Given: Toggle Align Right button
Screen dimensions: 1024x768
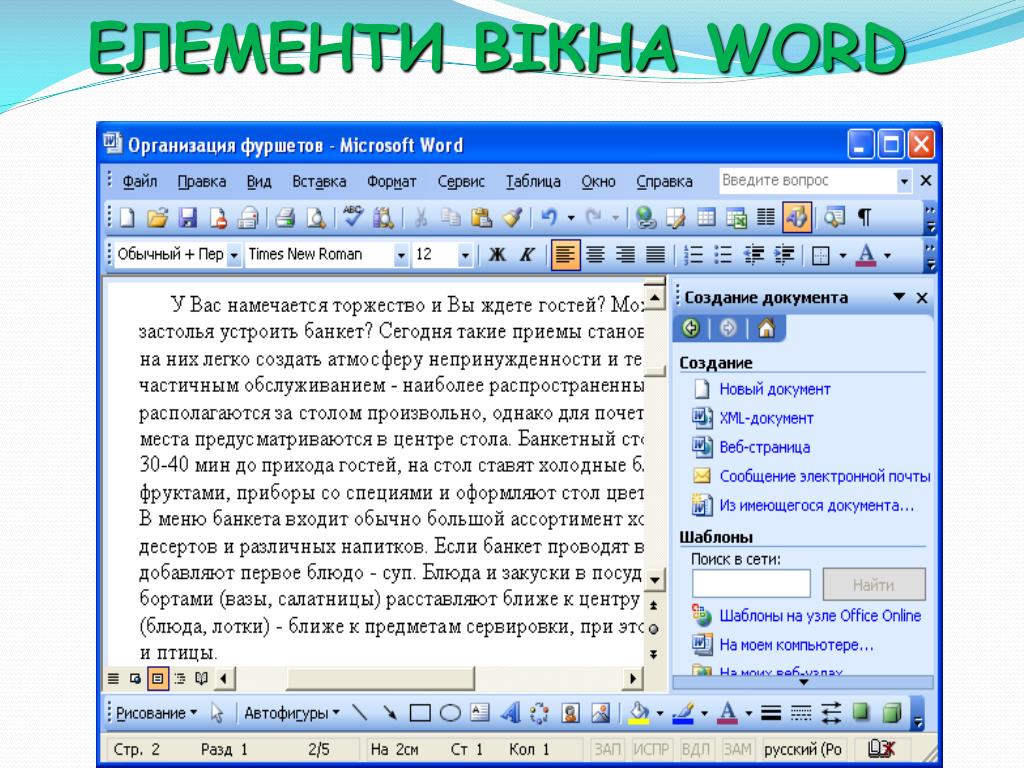Looking at the screenshot, I should 625,255.
